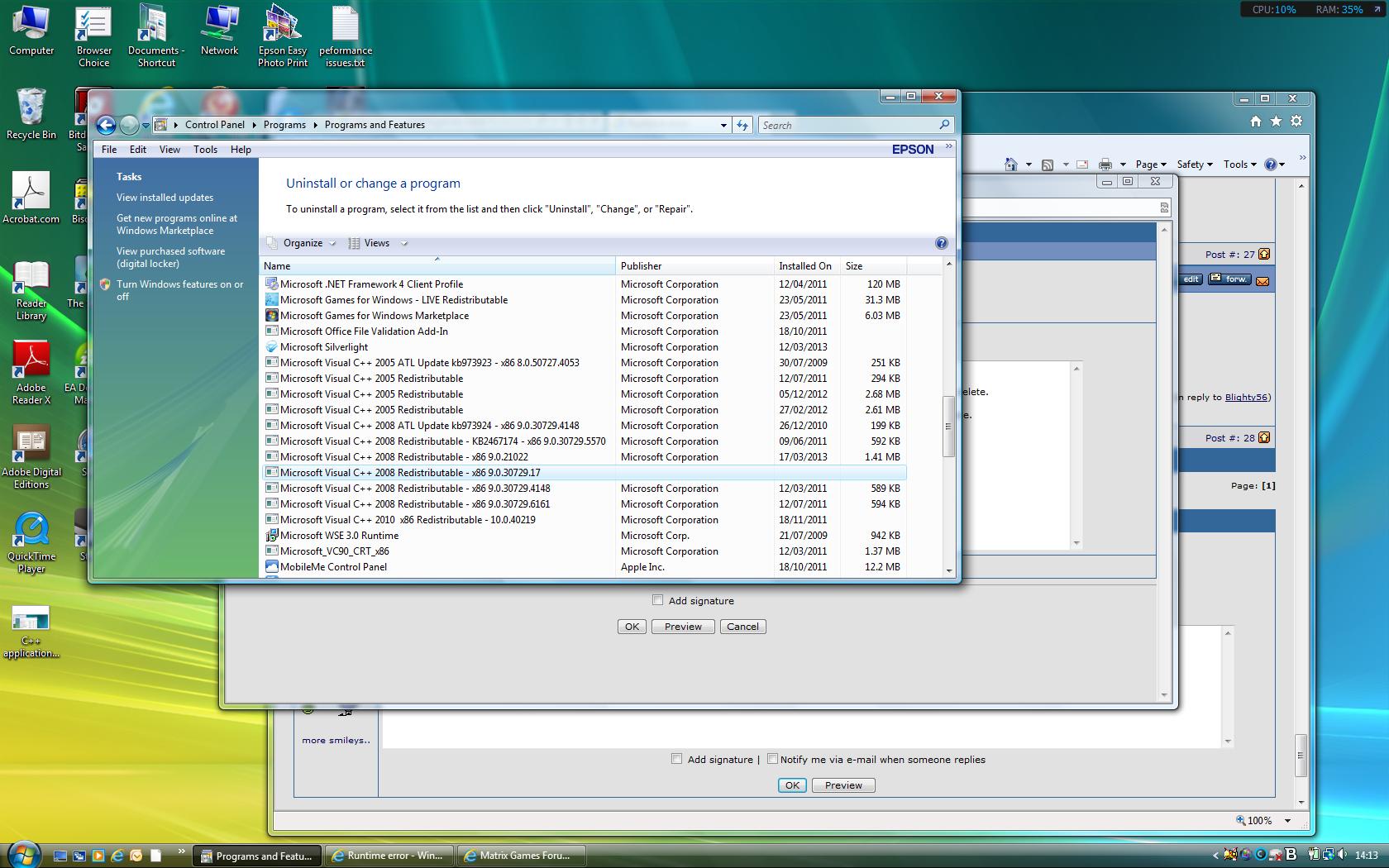The width and height of the screenshot is (1389, 868).
Task: Open Adobe Digital Editions desktop icon
Action: coord(31,458)
